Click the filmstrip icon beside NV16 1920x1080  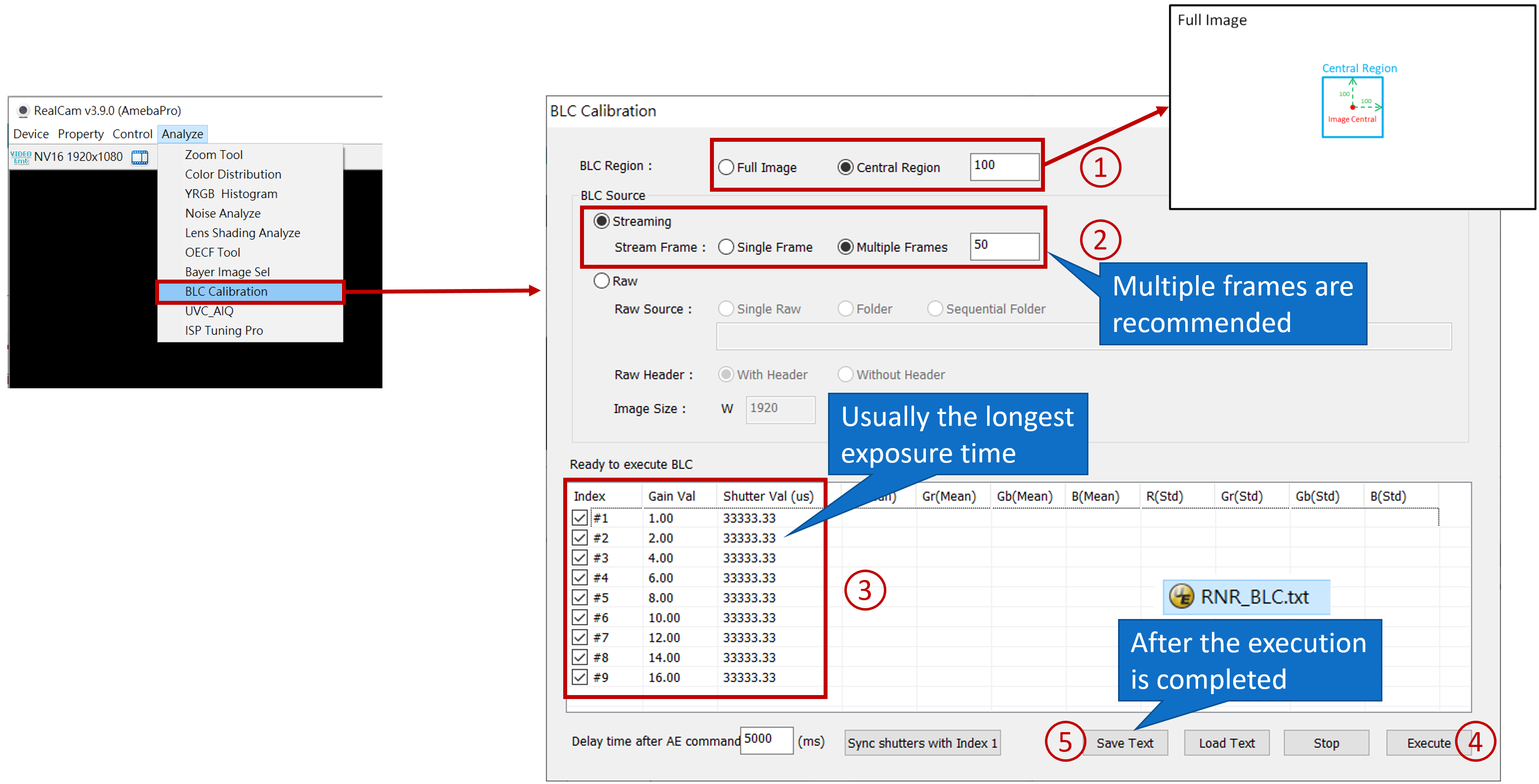tap(140, 157)
